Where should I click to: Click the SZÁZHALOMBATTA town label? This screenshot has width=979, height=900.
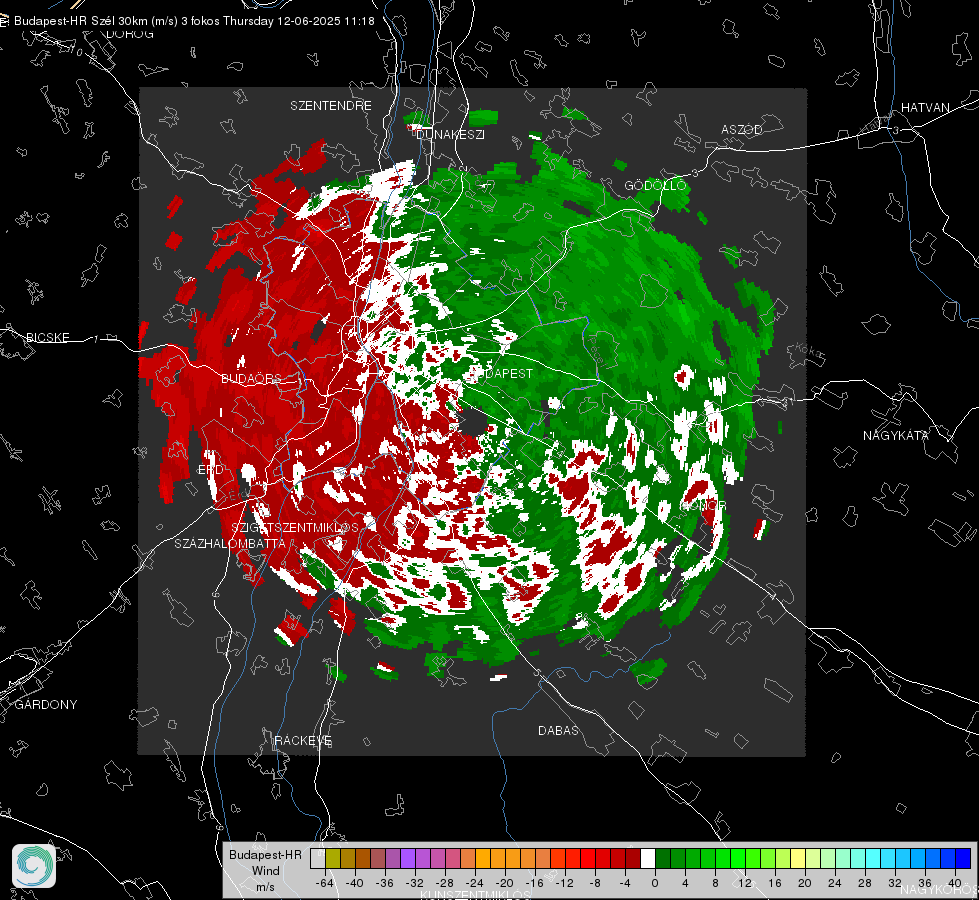pyautogui.click(x=230, y=543)
